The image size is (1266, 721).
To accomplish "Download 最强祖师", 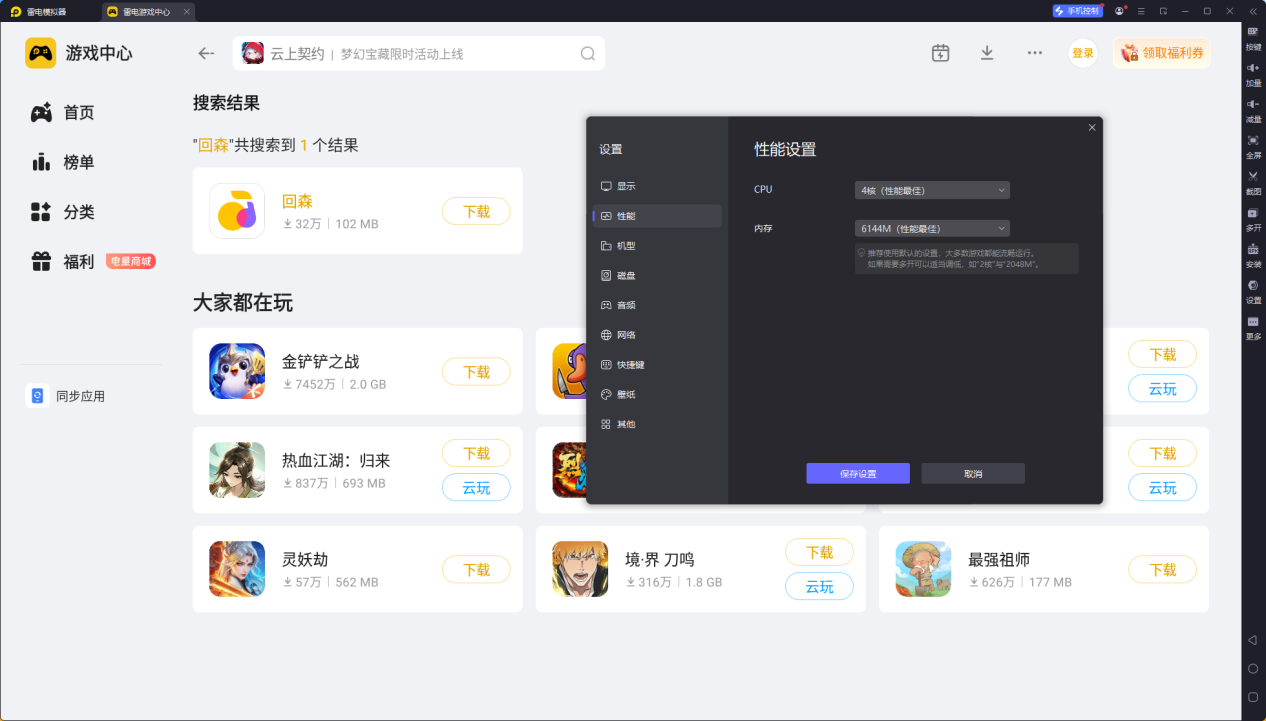I will [x=1162, y=569].
